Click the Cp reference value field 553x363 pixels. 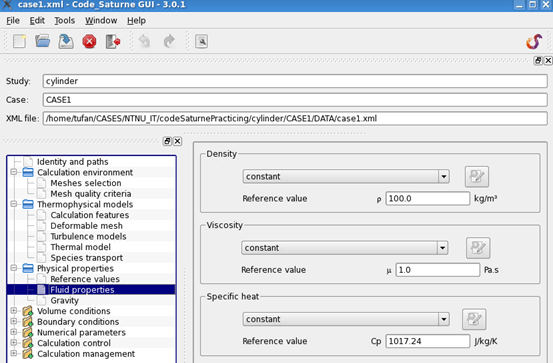tap(427, 341)
